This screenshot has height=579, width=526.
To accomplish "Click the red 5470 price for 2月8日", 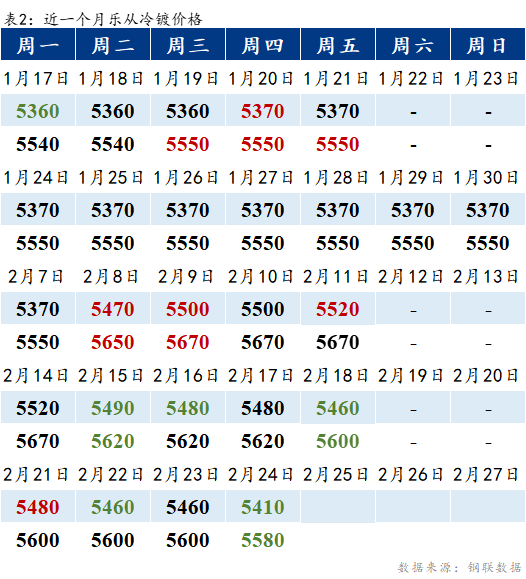I will (x=113, y=309).
